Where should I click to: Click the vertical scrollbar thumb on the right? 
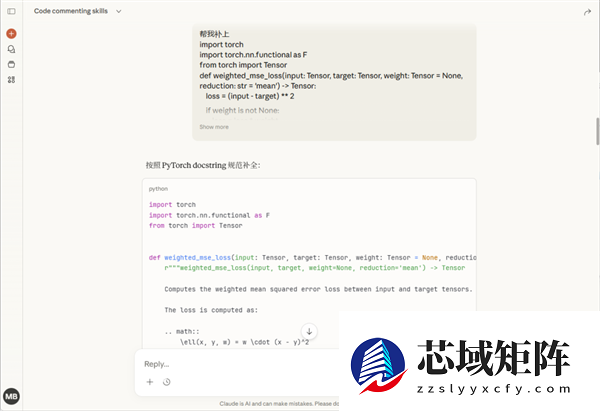click(597, 132)
